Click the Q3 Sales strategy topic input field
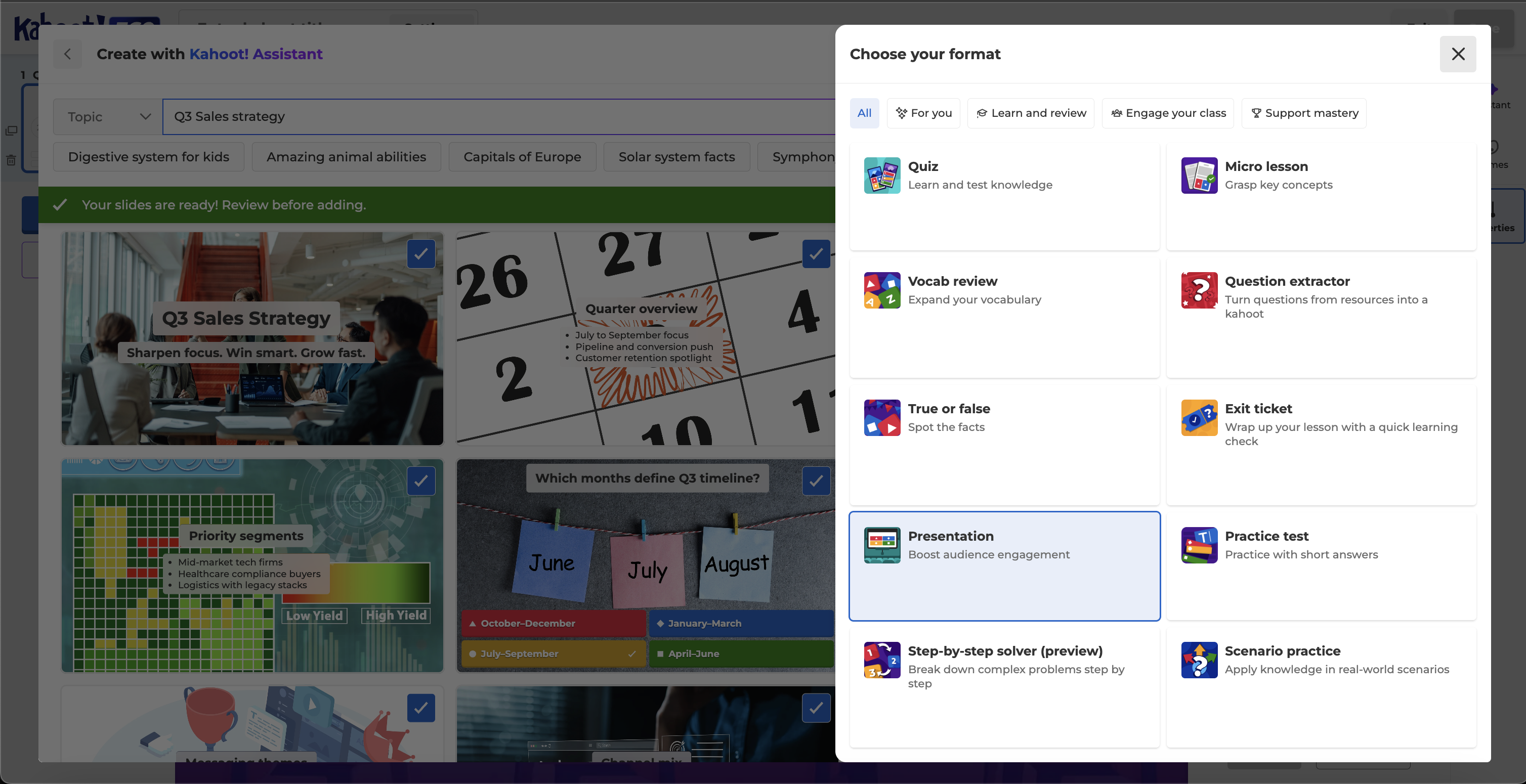 (499, 117)
